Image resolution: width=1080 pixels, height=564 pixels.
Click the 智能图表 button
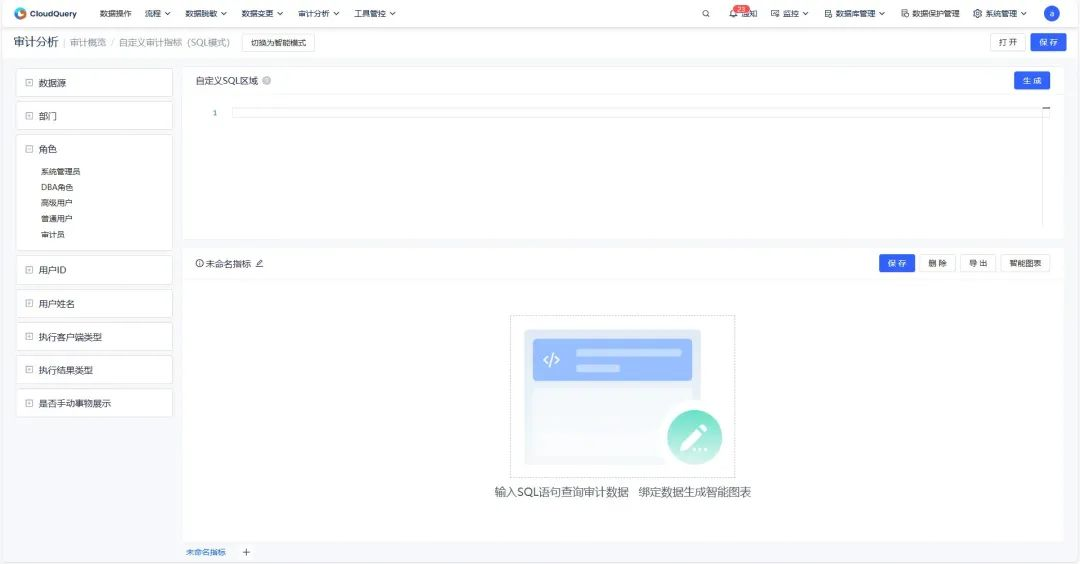click(1025, 263)
